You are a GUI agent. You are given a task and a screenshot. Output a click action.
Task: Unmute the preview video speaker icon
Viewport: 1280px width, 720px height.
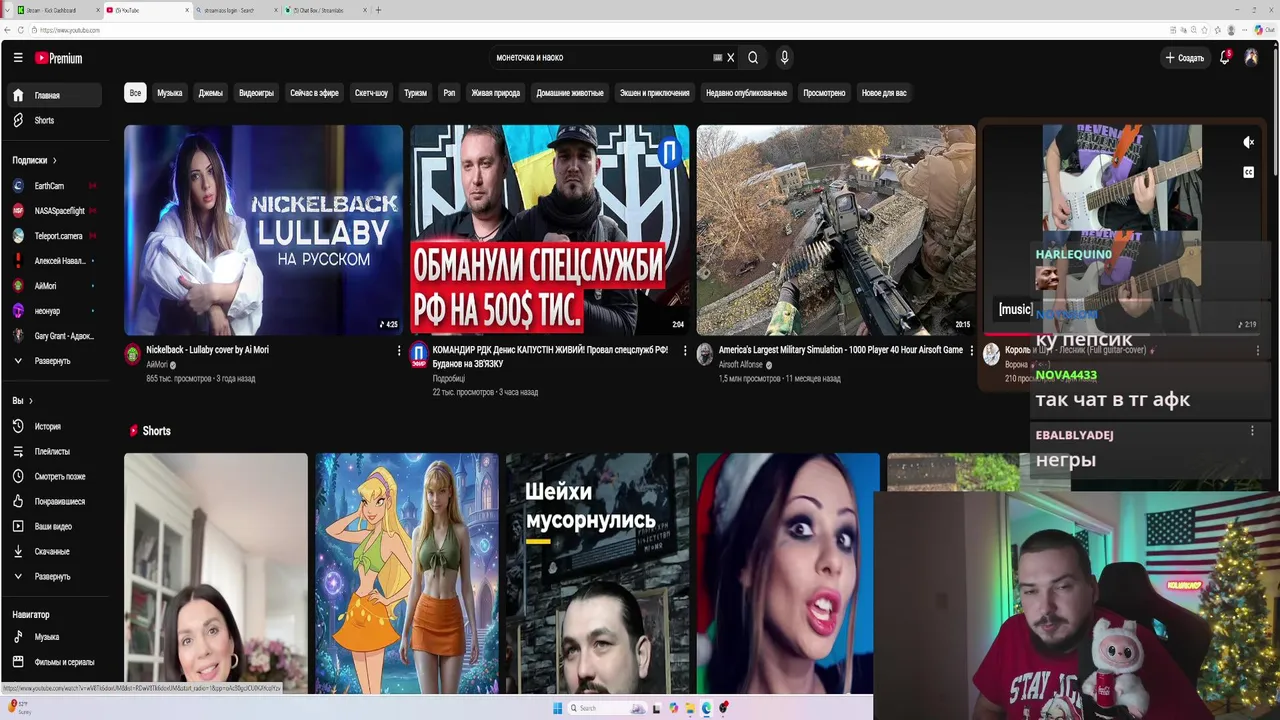pos(1249,143)
